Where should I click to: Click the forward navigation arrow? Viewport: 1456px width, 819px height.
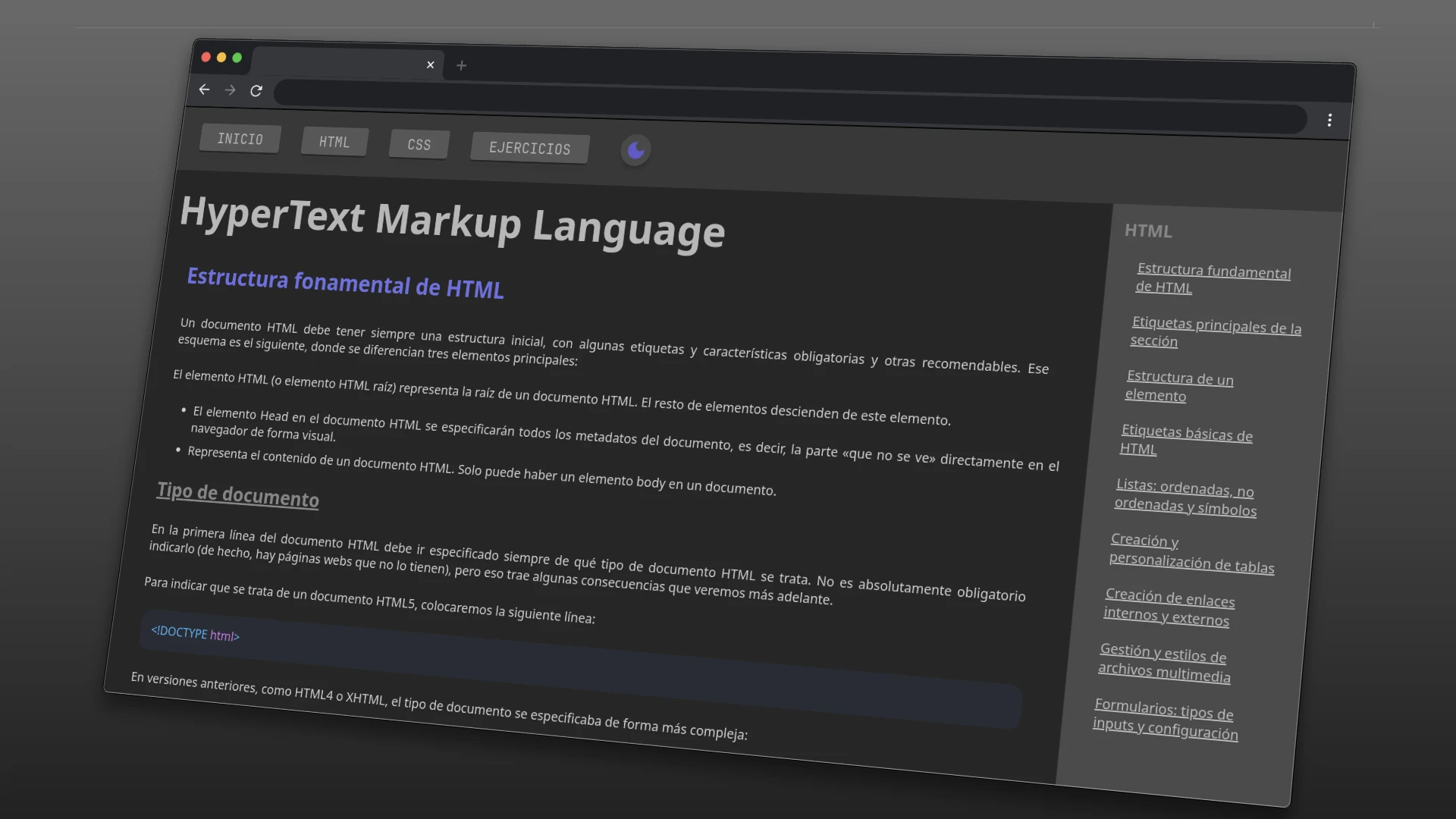pyautogui.click(x=230, y=89)
